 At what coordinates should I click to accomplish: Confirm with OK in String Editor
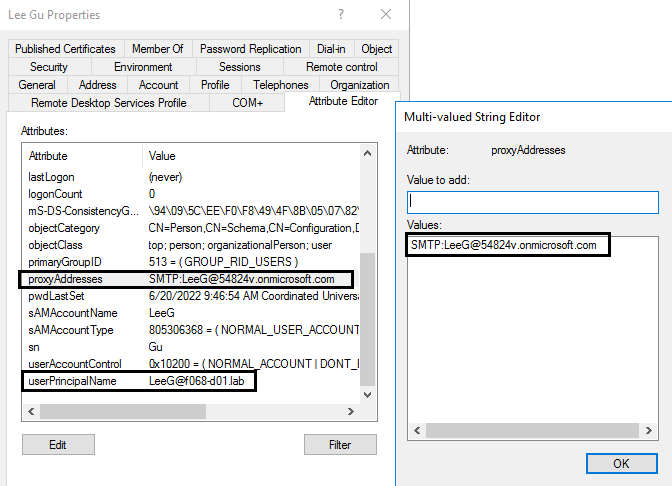(621, 463)
